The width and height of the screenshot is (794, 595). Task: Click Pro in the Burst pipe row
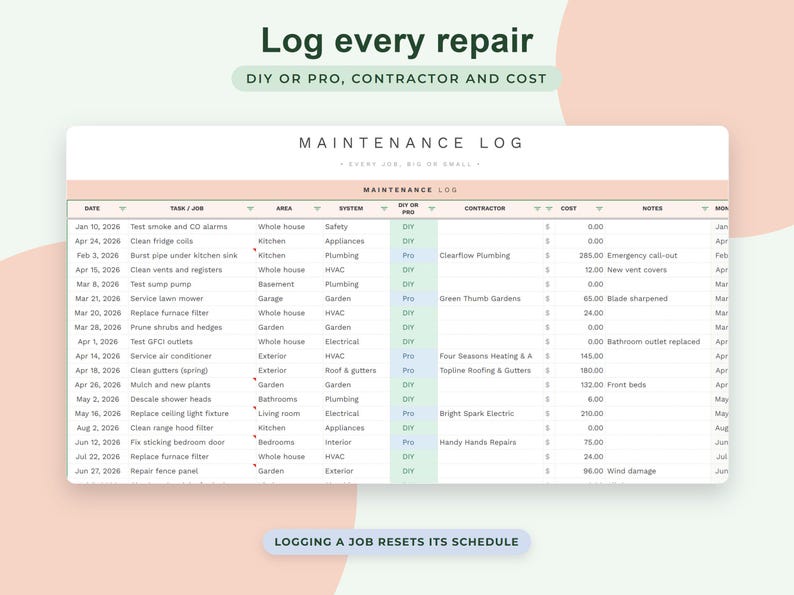point(408,256)
